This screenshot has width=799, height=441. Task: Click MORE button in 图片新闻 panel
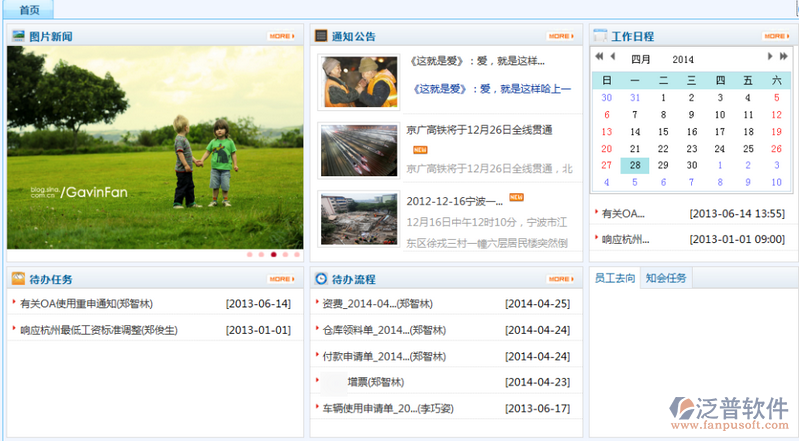pyautogui.click(x=281, y=36)
